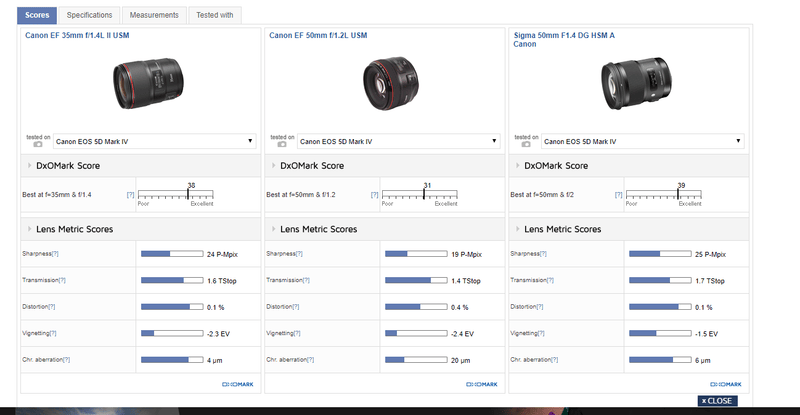The width and height of the screenshot is (800, 415).
Task: Open Canon EF 35mm f/1.4L II USM link
Action: 76,35
